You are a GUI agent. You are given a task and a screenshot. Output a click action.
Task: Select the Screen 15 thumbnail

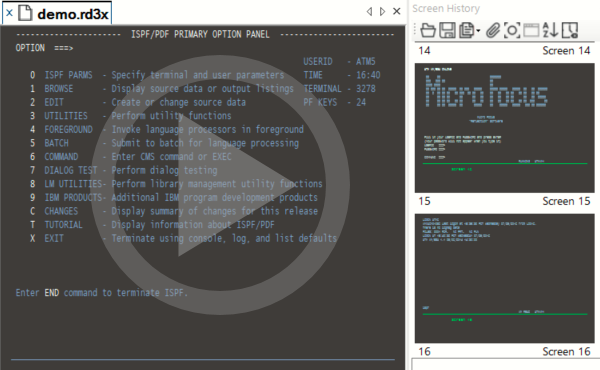point(504,278)
